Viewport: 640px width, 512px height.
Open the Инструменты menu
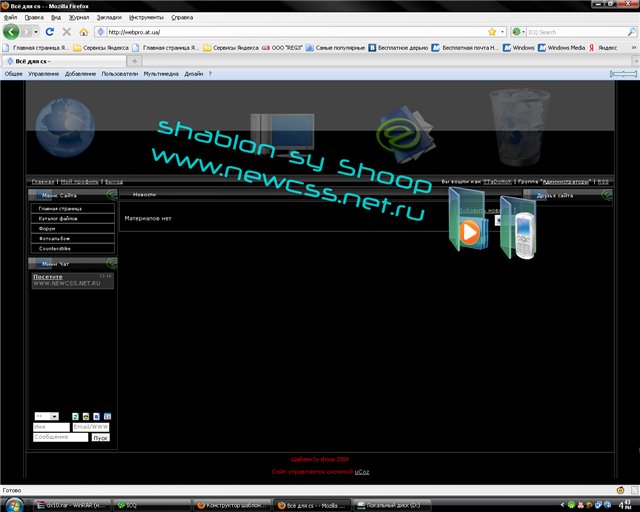(x=146, y=18)
